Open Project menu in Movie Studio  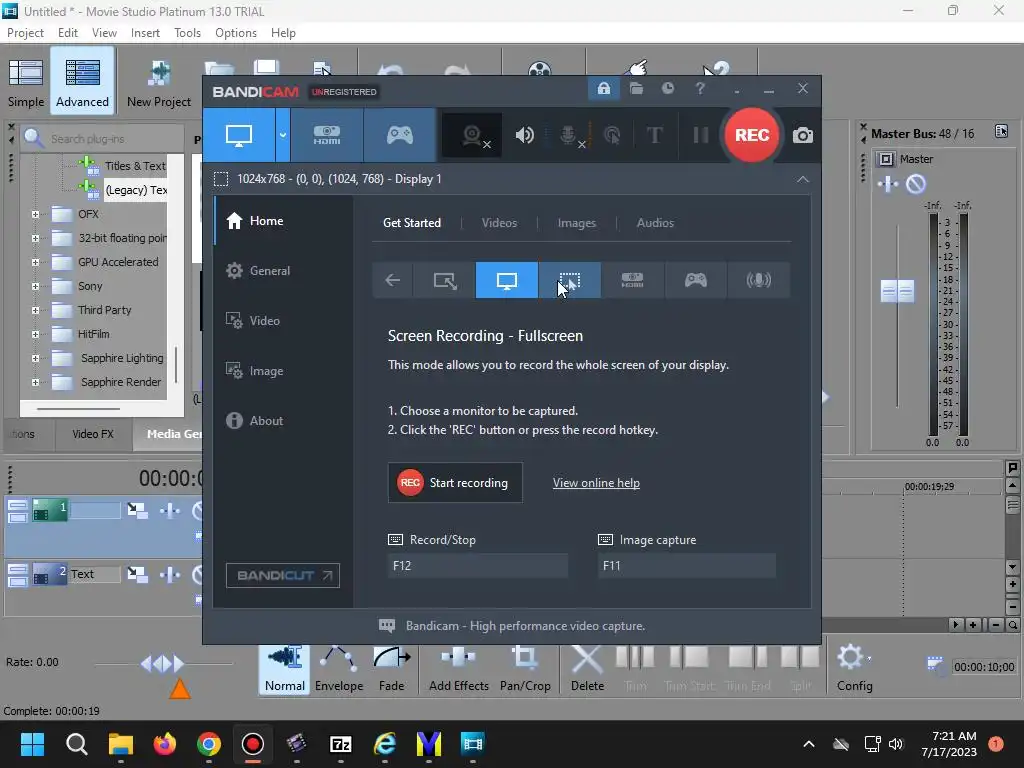click(x=25, y=33)
